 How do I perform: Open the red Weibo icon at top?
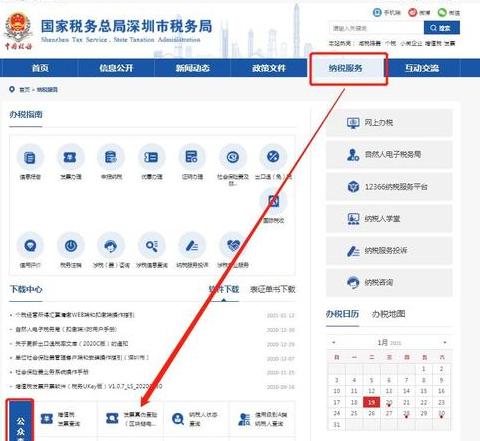click(413, 13)
